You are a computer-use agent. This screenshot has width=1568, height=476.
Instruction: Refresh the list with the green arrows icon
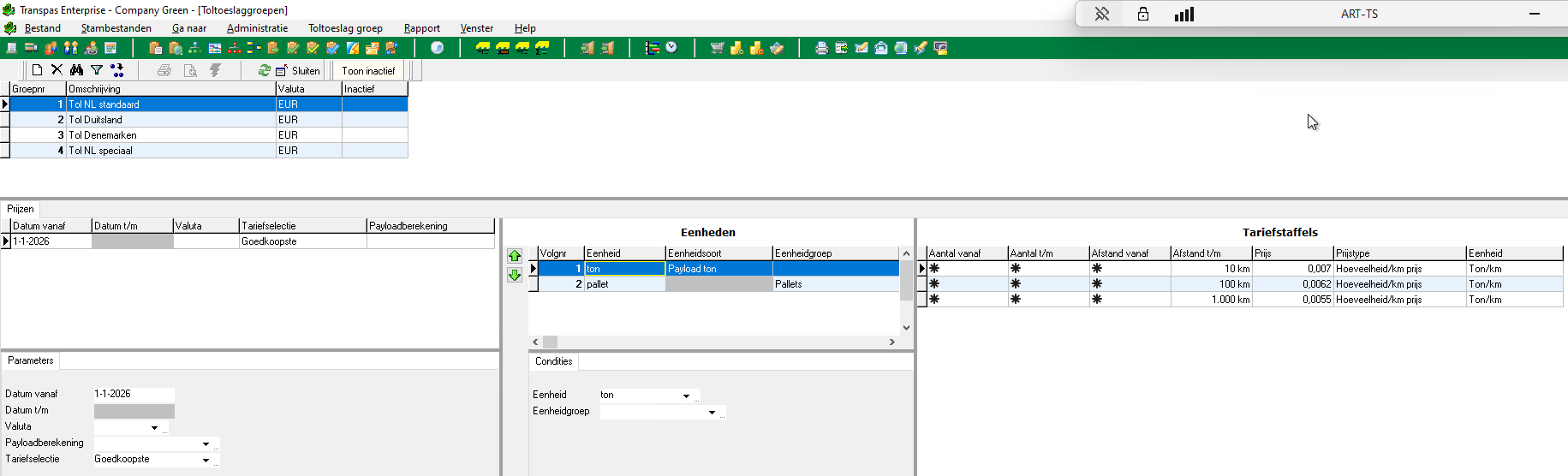click(x=265, y=70)
